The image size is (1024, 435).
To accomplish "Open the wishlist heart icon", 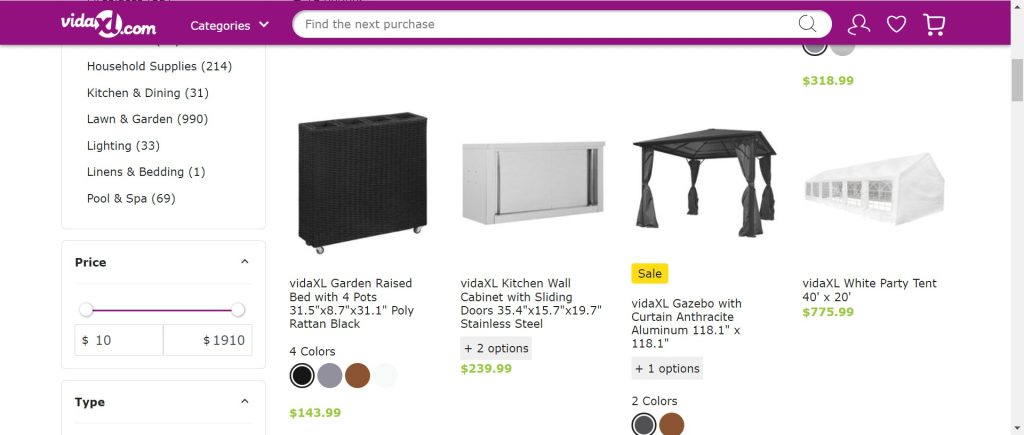I will pos(896,24).
